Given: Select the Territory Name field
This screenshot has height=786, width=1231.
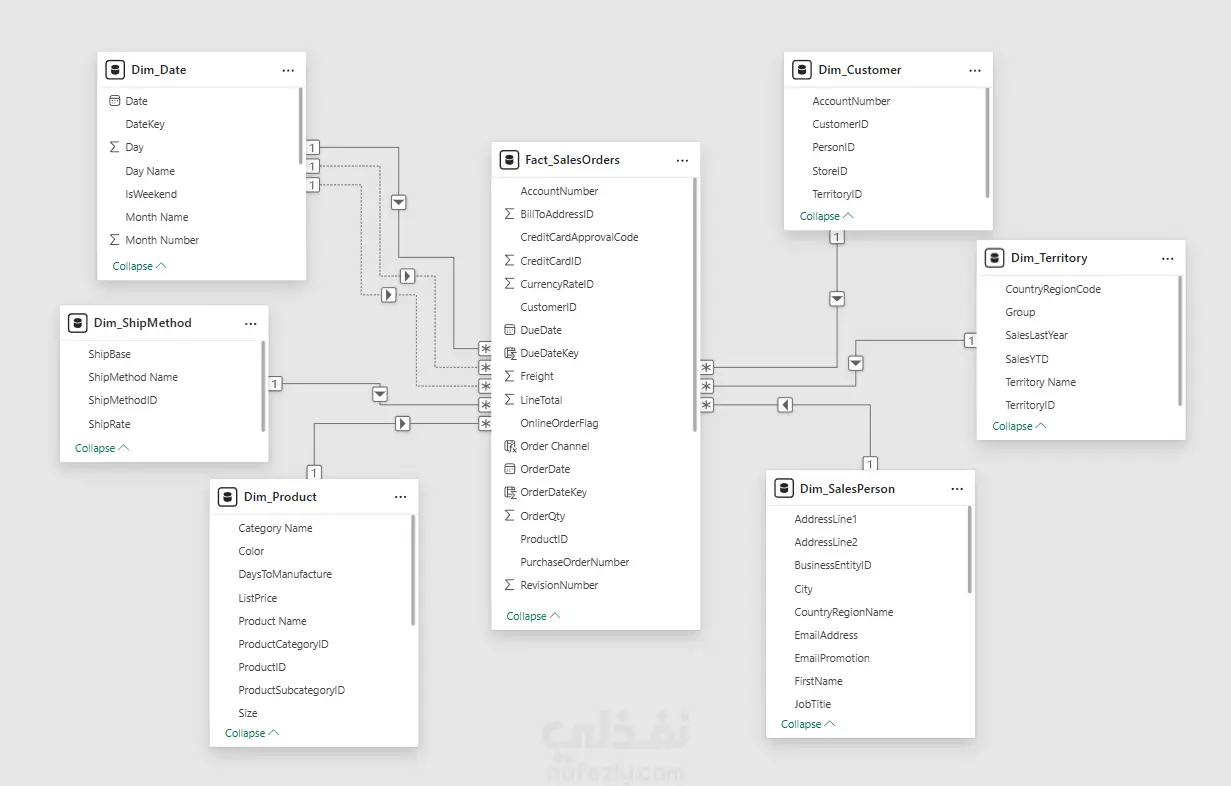Looking at the screenshot, I should (x=1040, y=382).
